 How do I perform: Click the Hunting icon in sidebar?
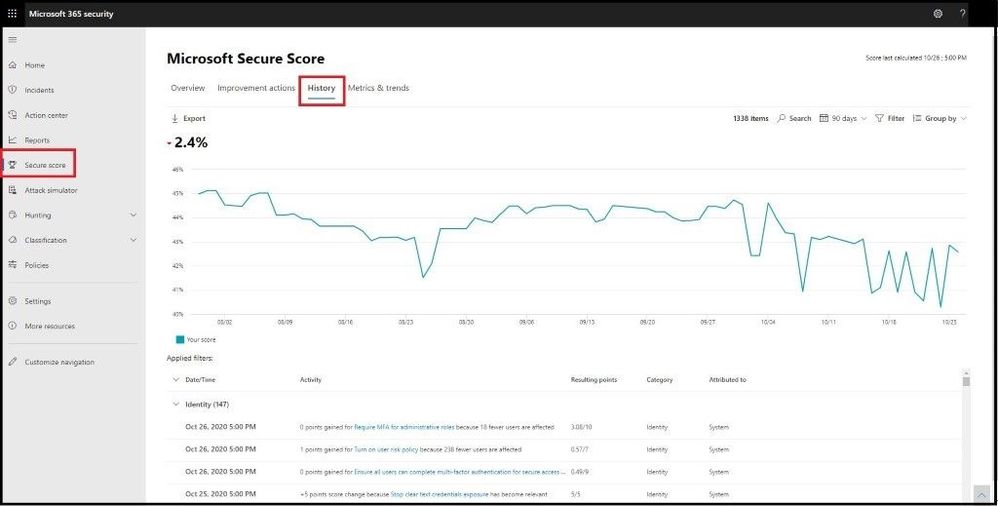pos(13,215)
